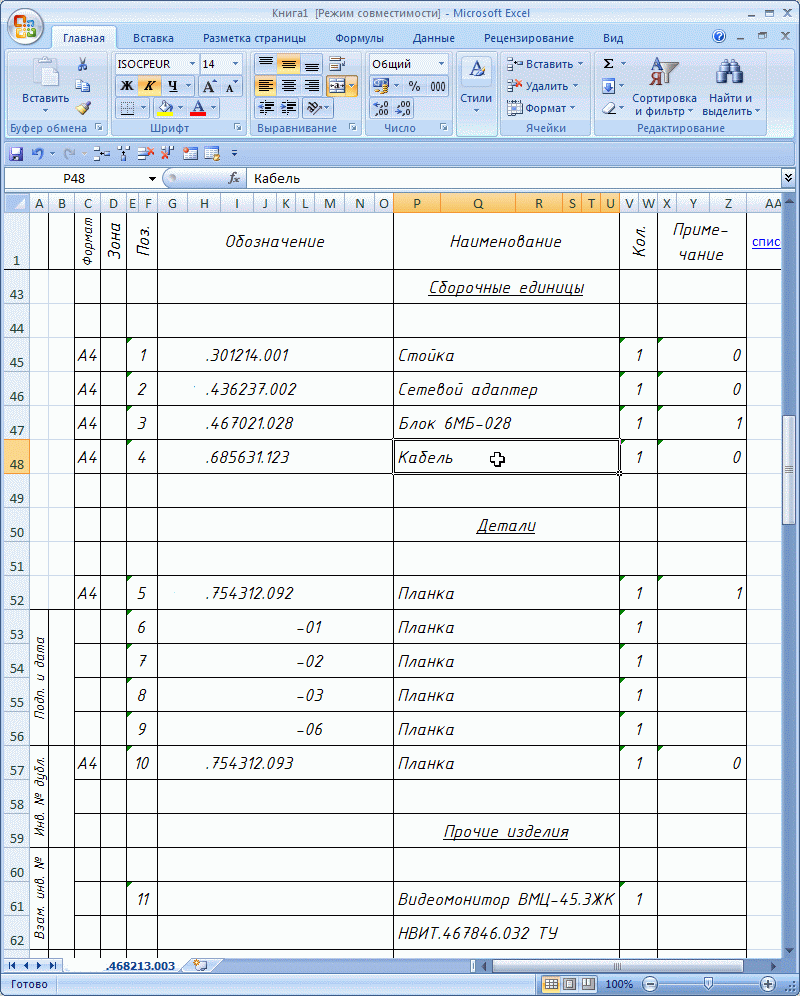Click the Cut scissors icon
The width and height of the screenshot is (800, 996).
point(83,64)
